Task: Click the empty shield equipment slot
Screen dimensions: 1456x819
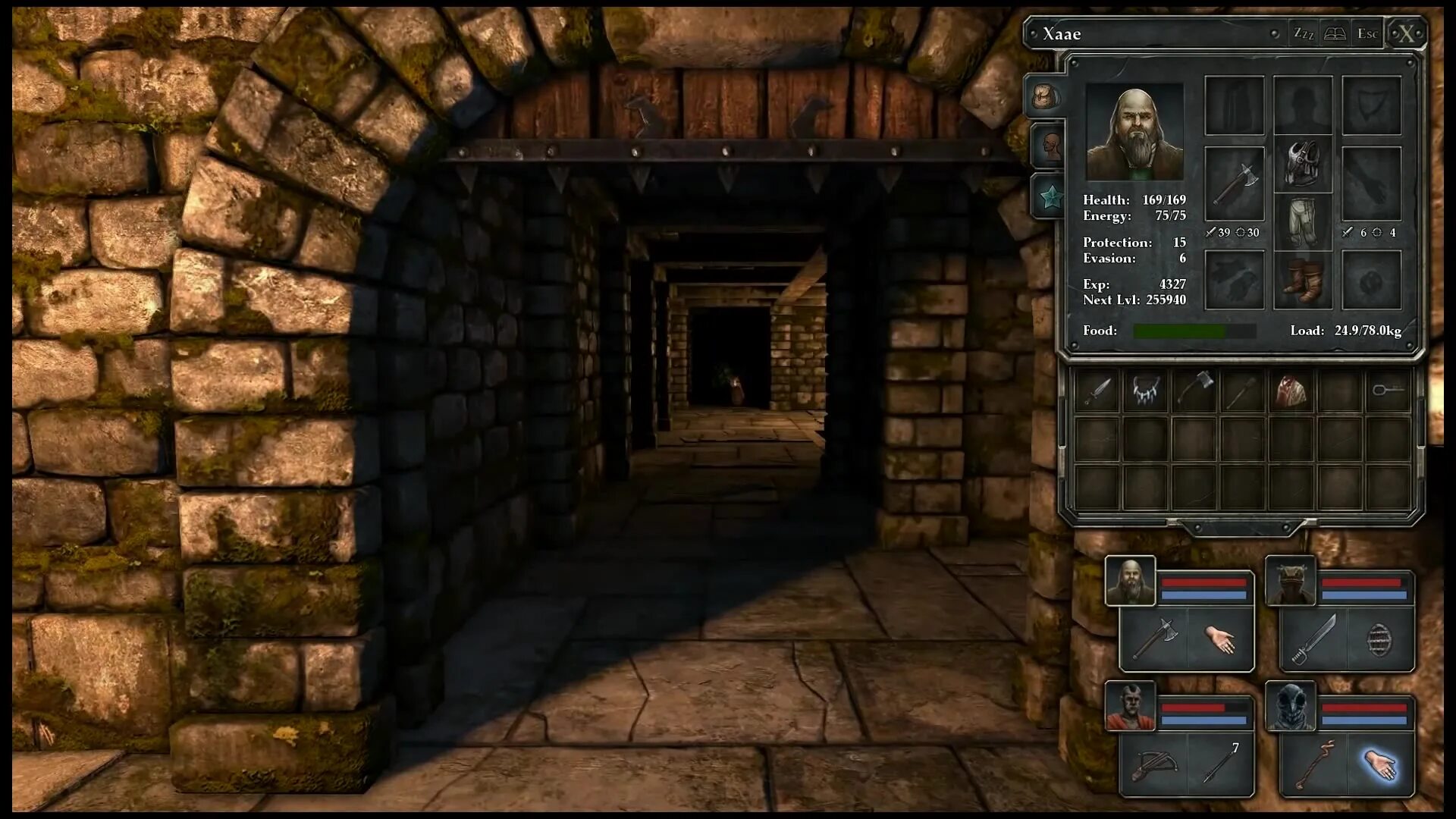Action: click(1371, 106)
